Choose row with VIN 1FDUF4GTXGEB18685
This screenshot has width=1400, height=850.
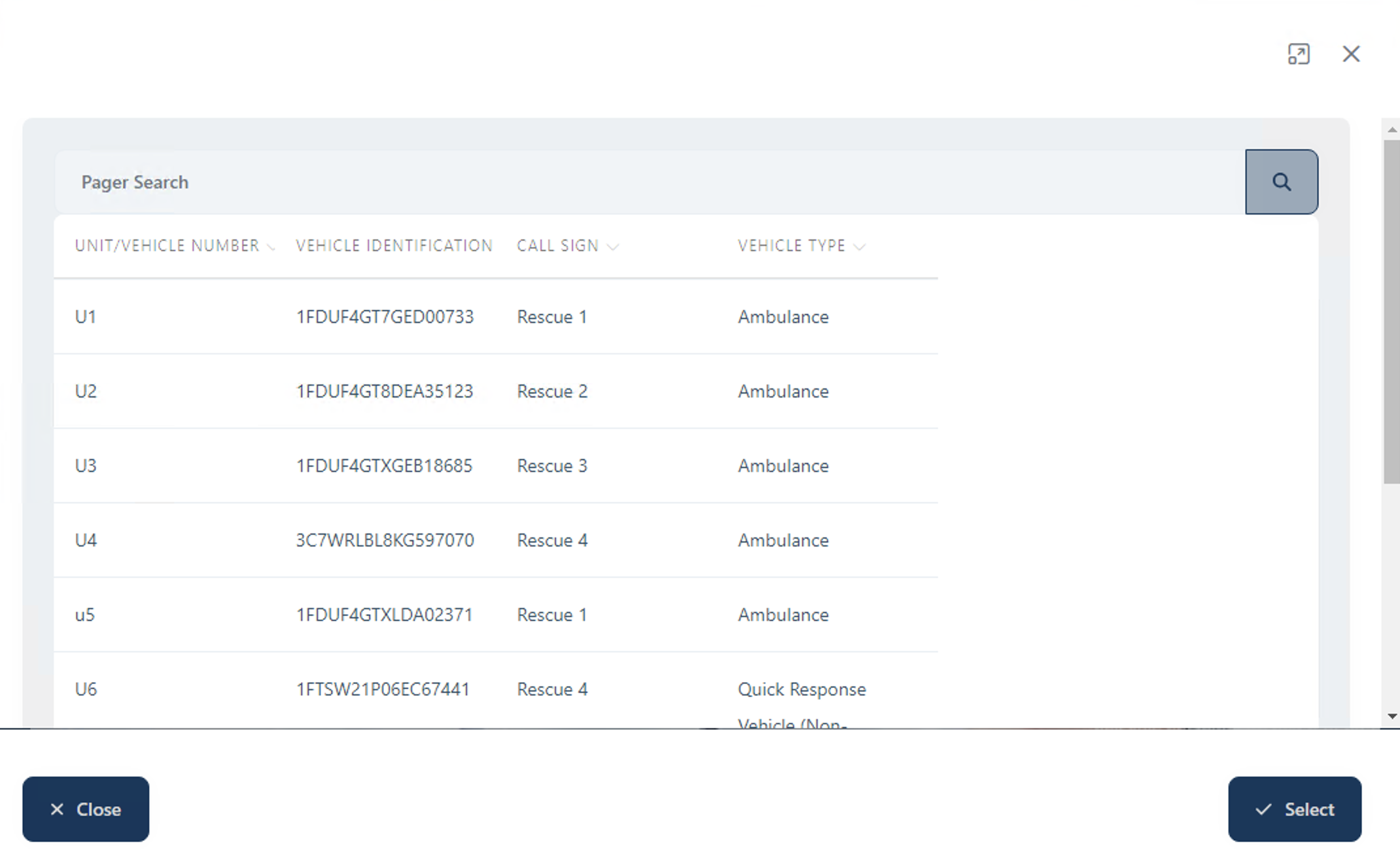384,466
